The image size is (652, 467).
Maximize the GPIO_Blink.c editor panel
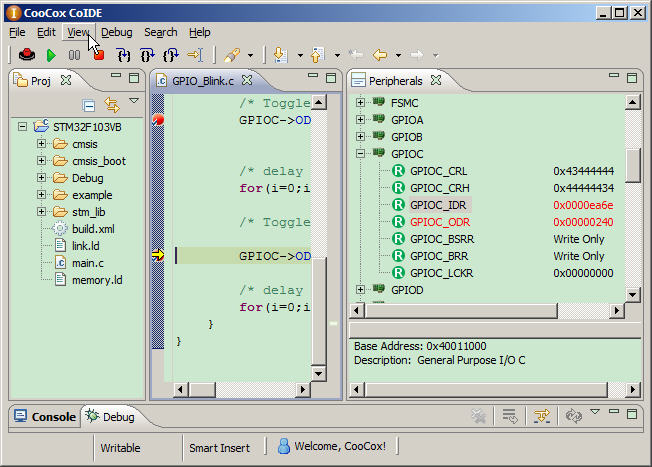click(331, 78)
